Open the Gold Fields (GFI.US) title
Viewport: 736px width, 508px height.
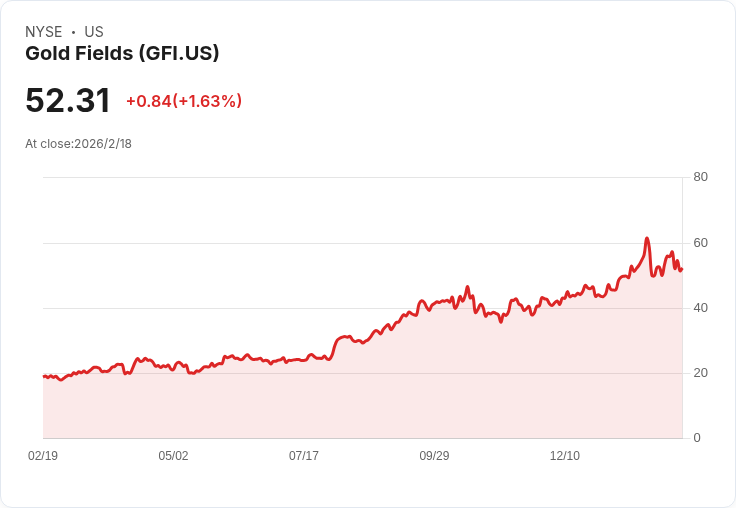(122, 54)
